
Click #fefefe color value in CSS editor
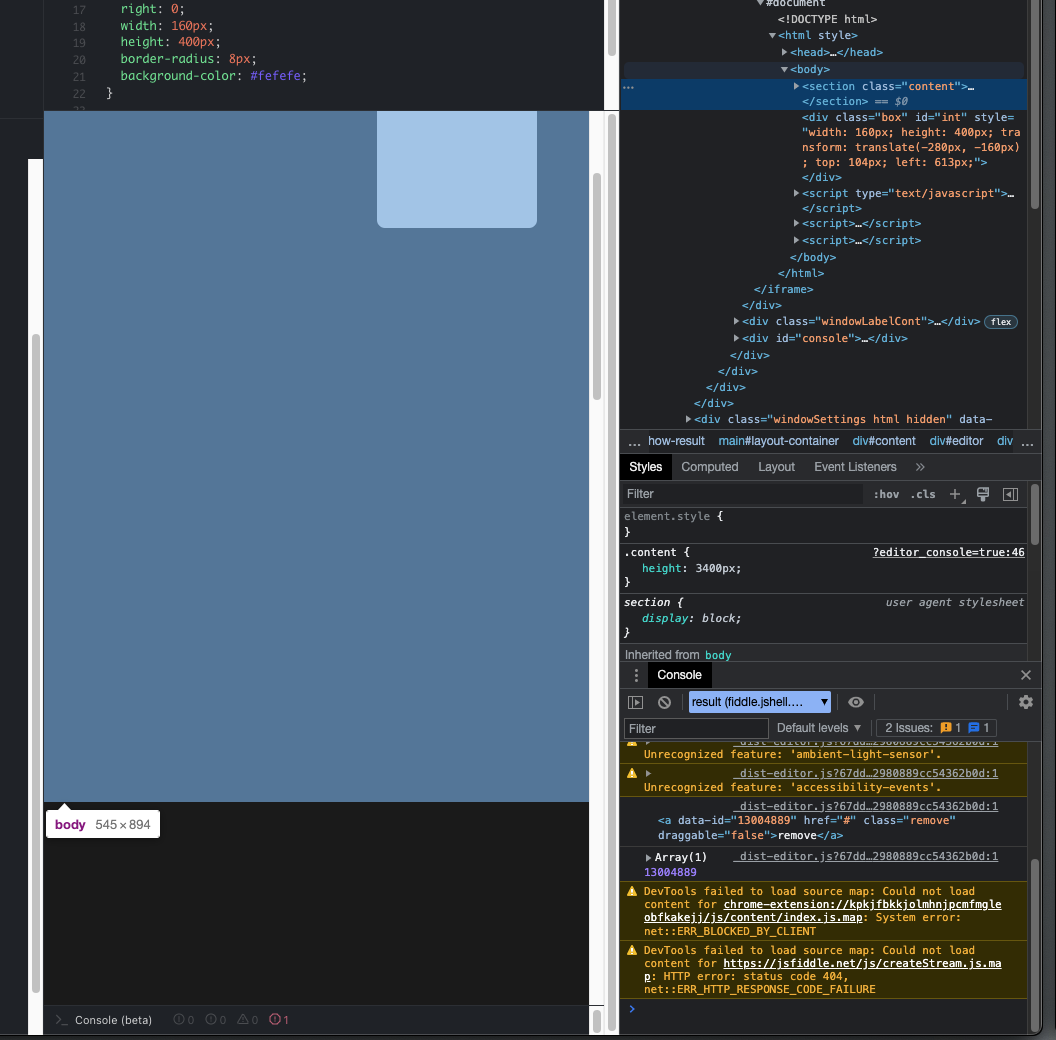pos(275,75)
